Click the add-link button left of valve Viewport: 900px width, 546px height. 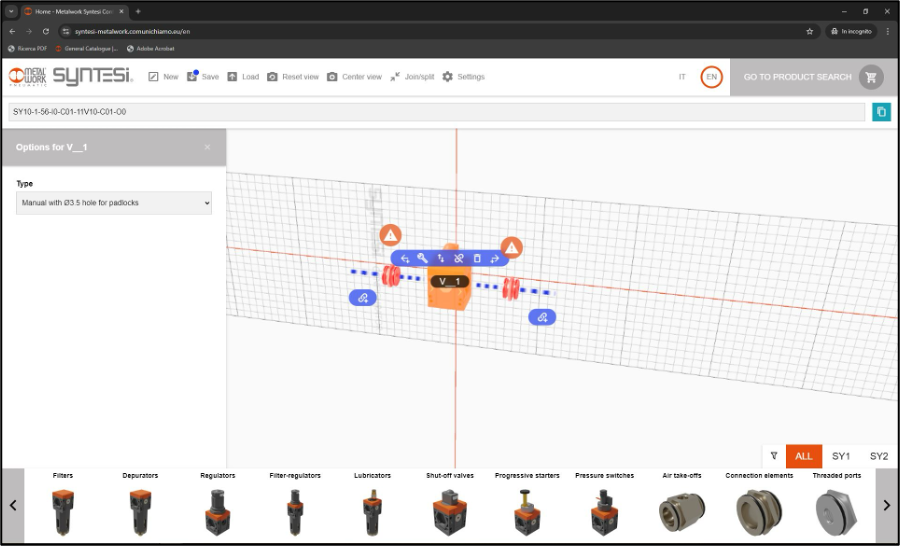coord(363,298)
